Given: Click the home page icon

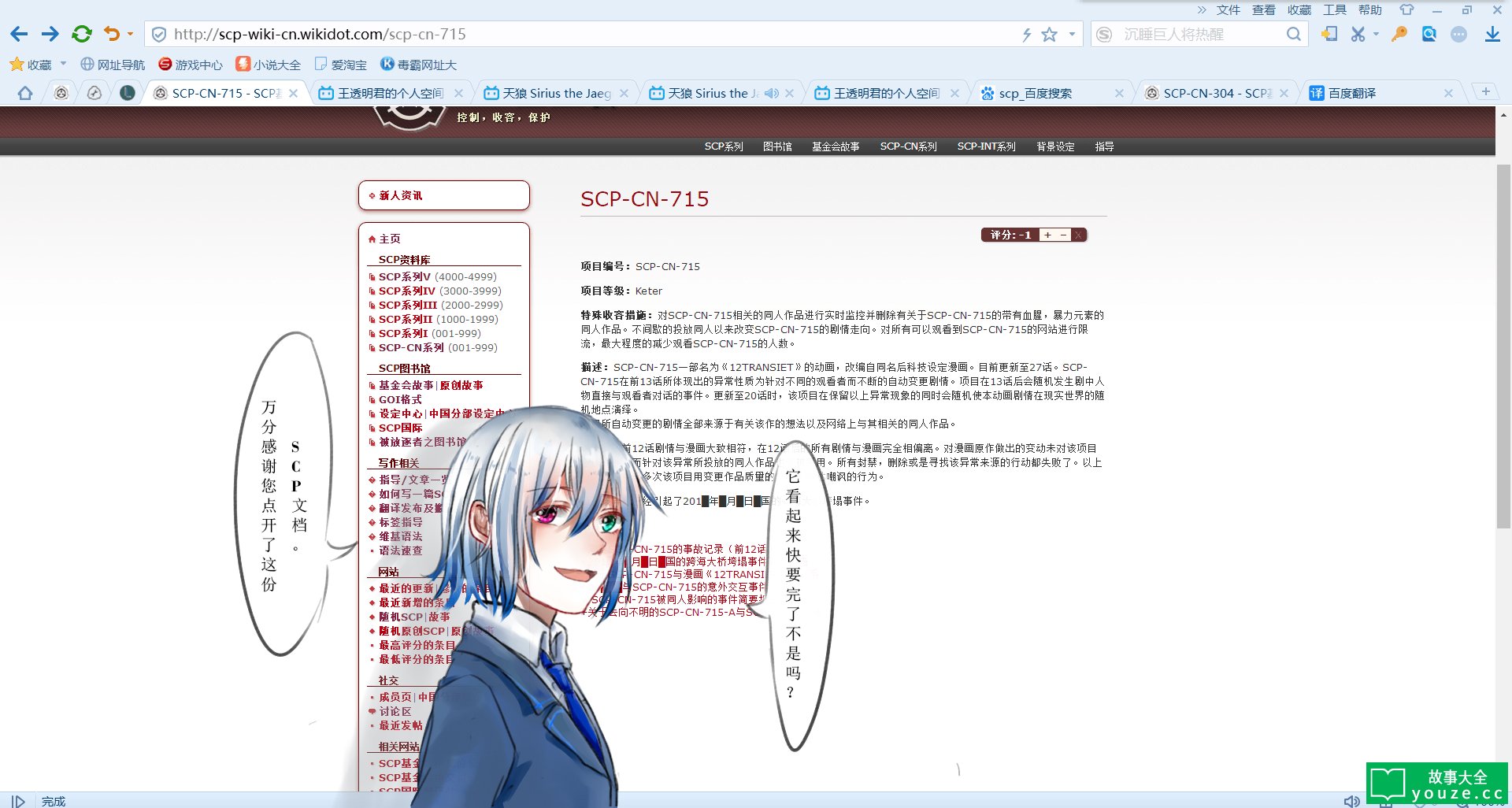Looking at the screenshot, I should [x=25, y=93].
